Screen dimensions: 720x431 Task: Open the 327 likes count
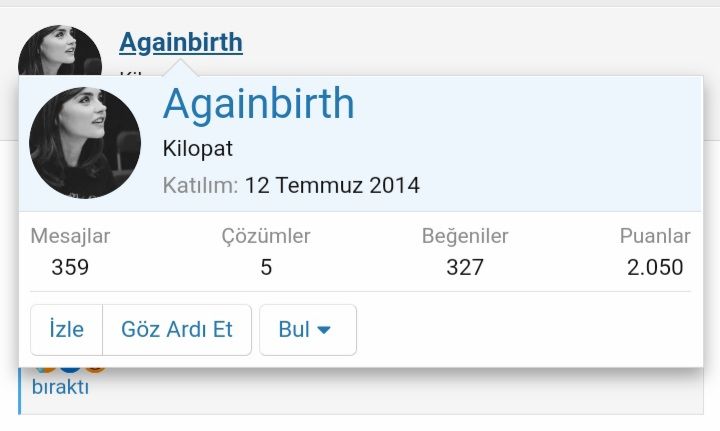(x=465, y=267)
